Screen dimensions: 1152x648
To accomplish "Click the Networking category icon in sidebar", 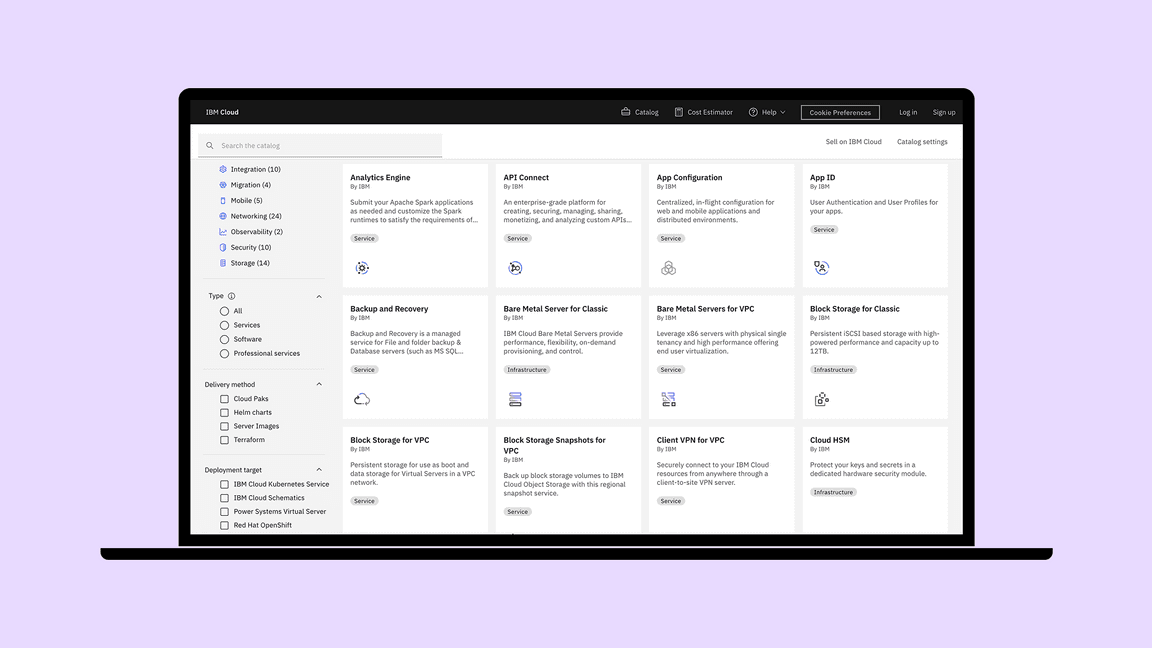I will click(x=222, y=216).
